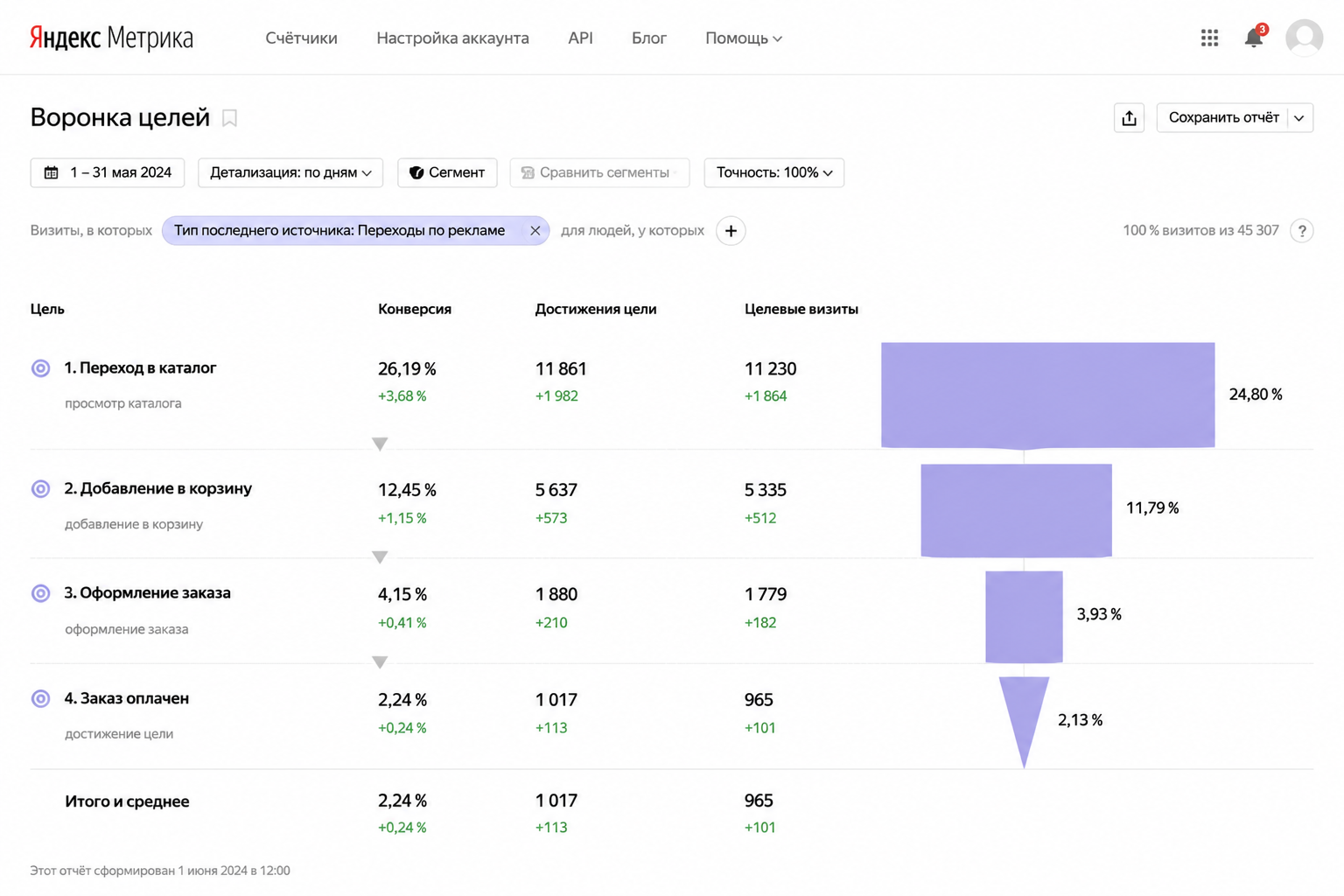Bookmark the Воронка целей report

(x=229, y=118)
